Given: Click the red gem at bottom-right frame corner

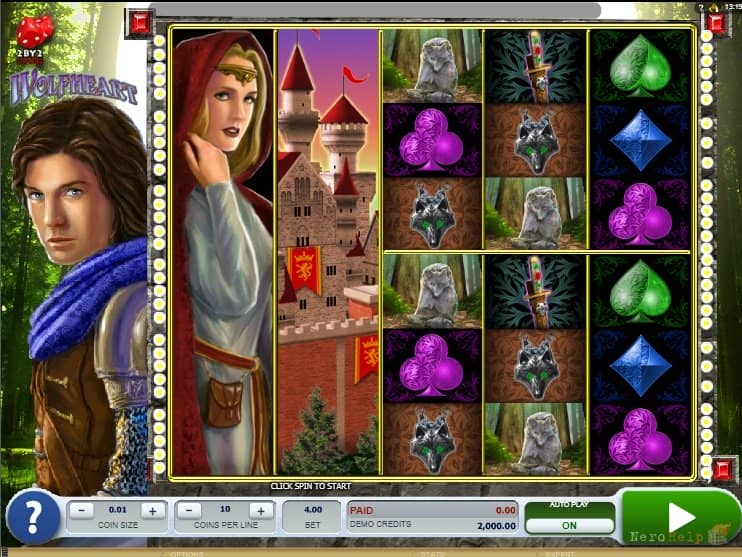Looking at the screenshot, I should [723, 469].
